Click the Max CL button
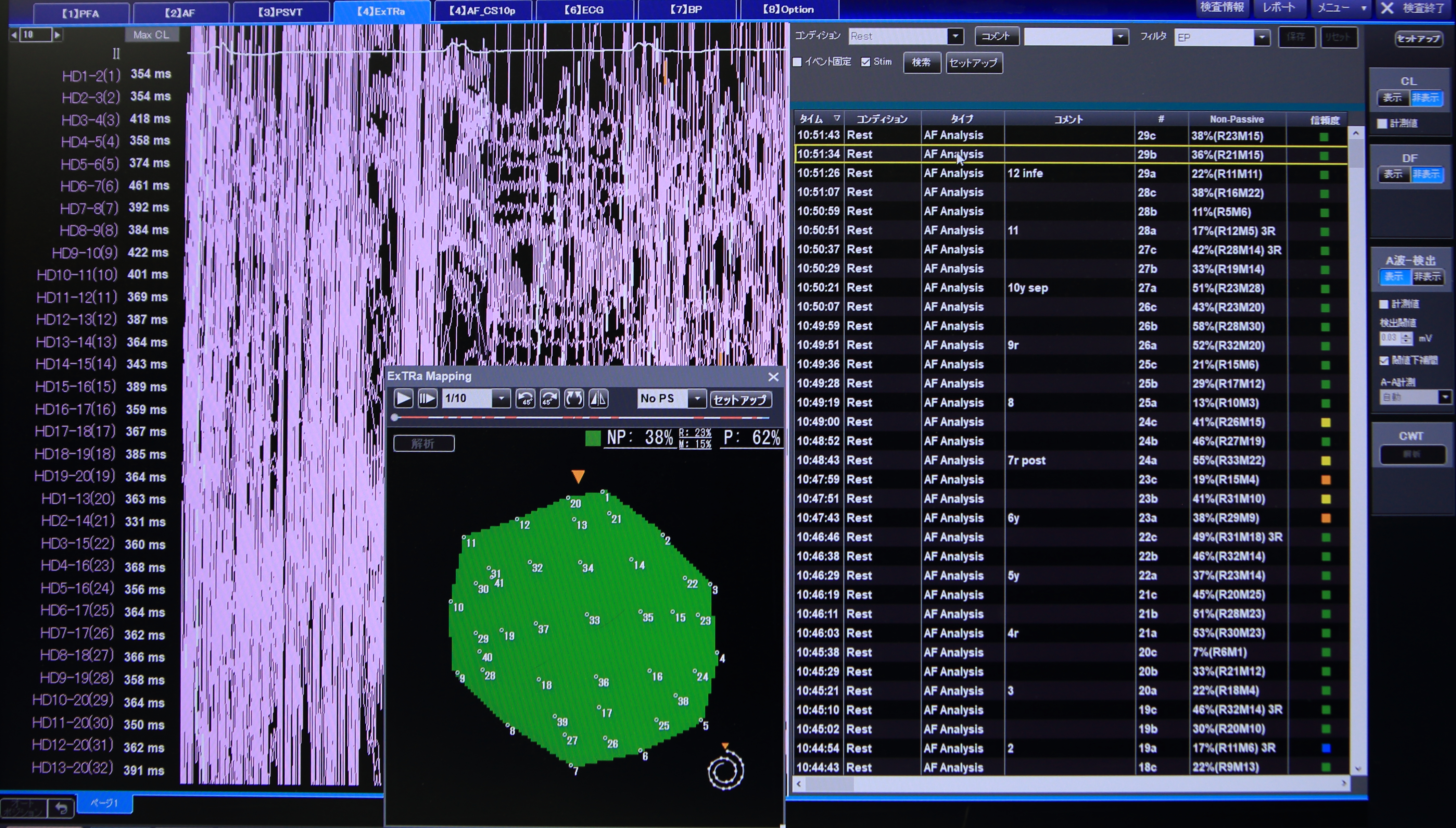The height and width of the screenshot is (828, 1456). [151, 35]
